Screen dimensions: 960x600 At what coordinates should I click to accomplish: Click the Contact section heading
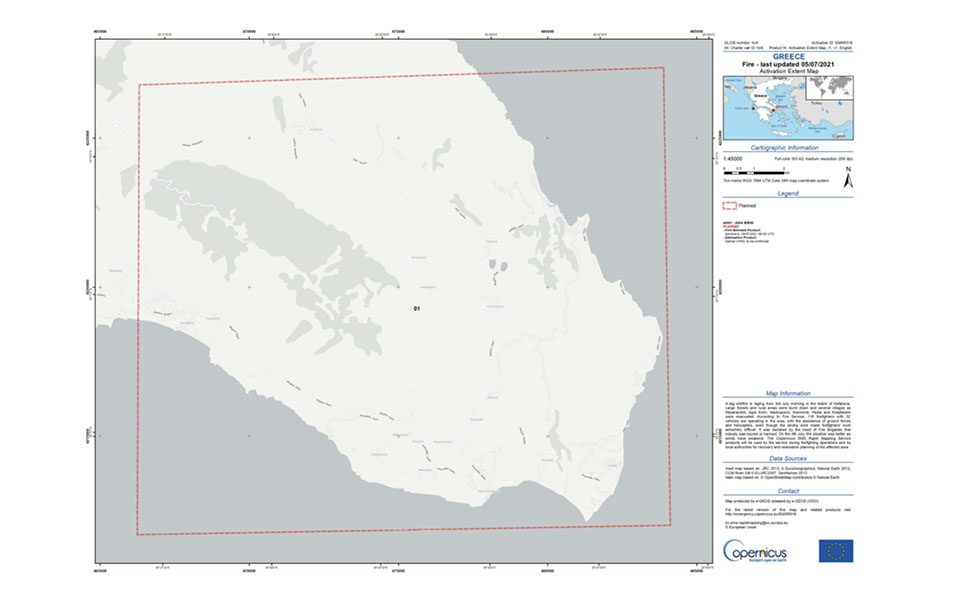coord(788,491)
